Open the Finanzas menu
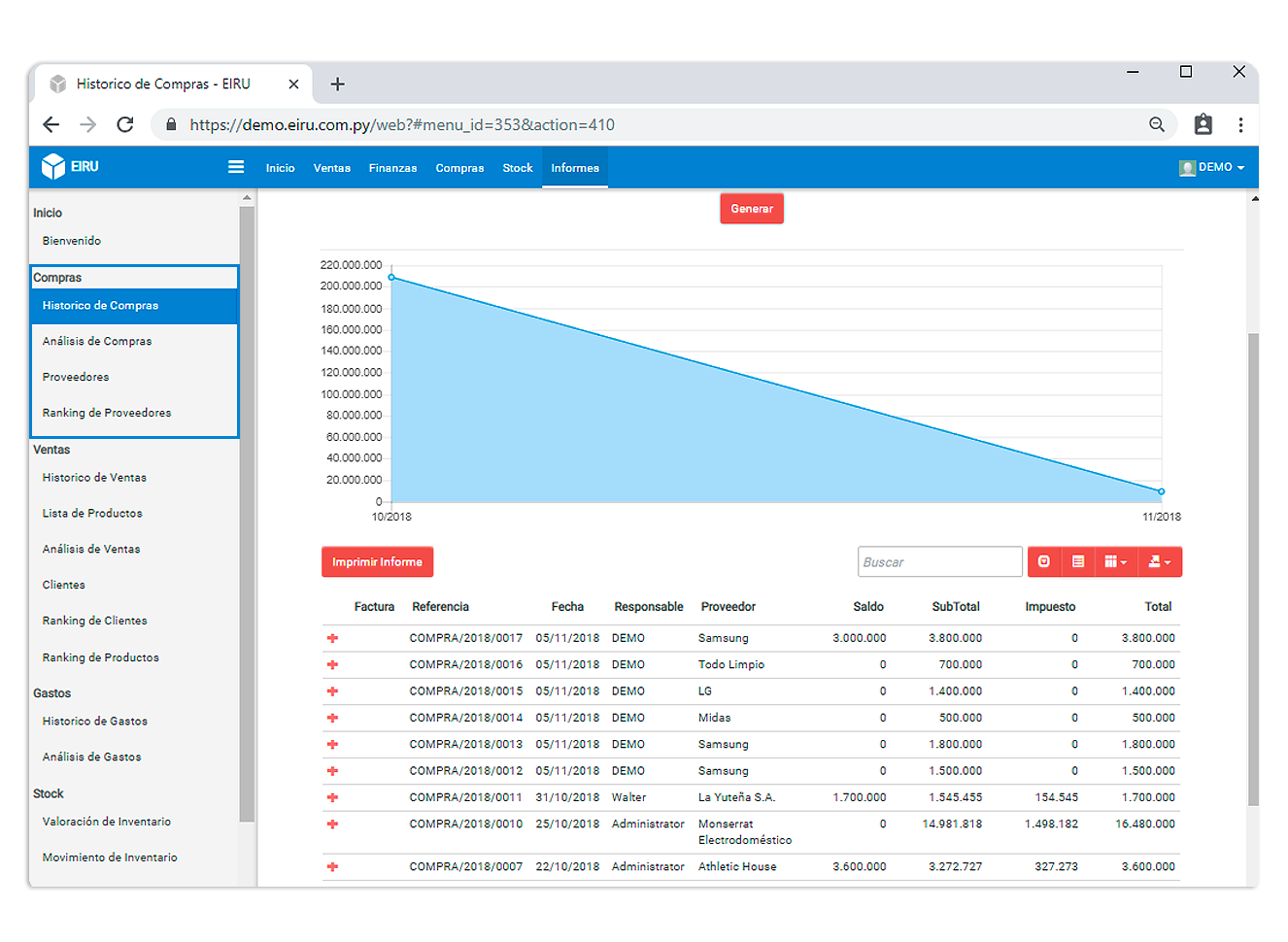This screenshot has height=942, width=1288. 392,168
